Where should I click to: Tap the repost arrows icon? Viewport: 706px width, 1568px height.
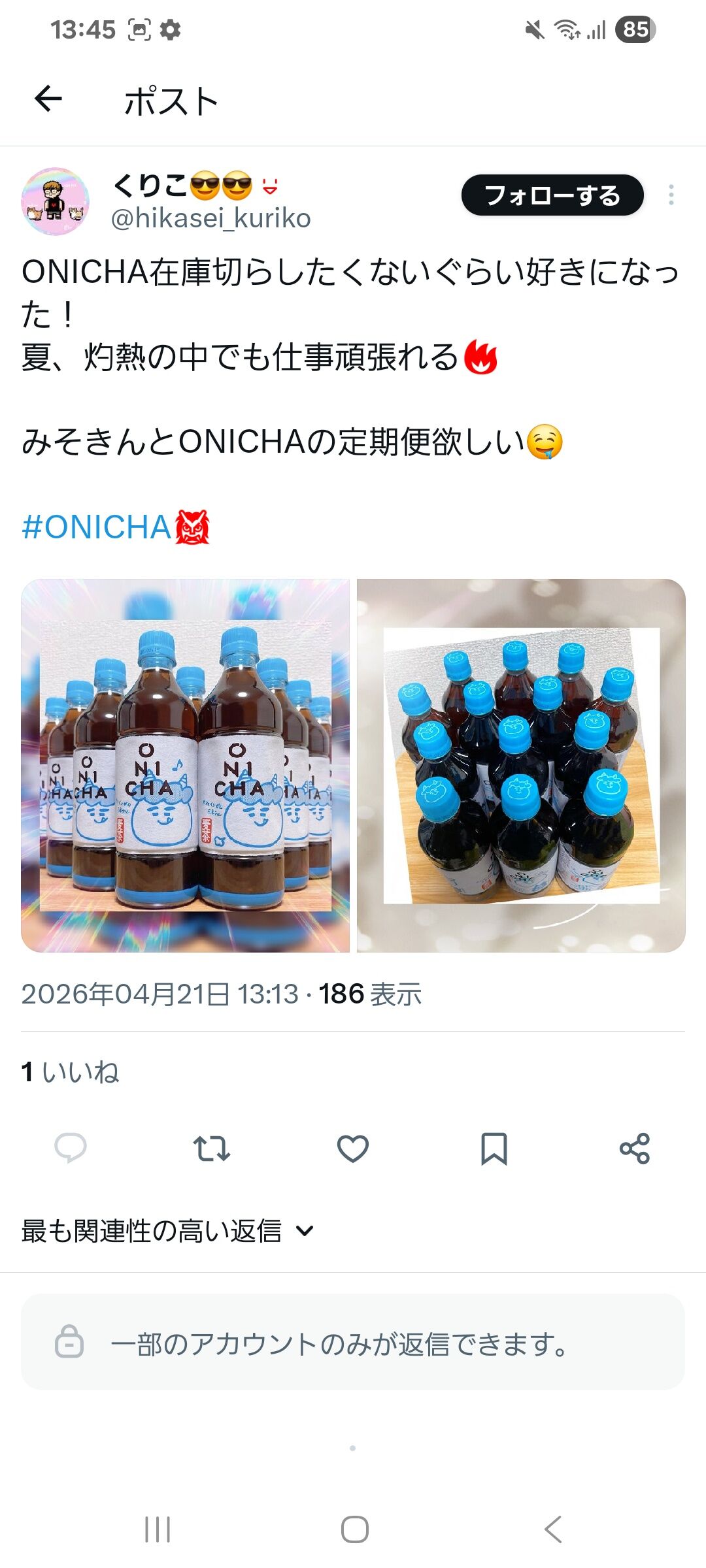[x=212, y=1148]
